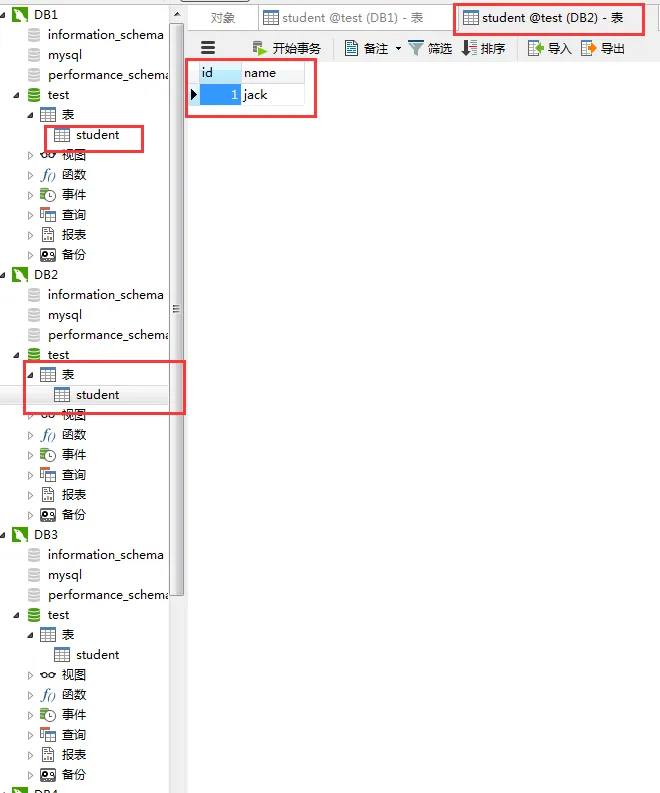
Task: Click the 导入 import icon
Action: pos(536,48)
